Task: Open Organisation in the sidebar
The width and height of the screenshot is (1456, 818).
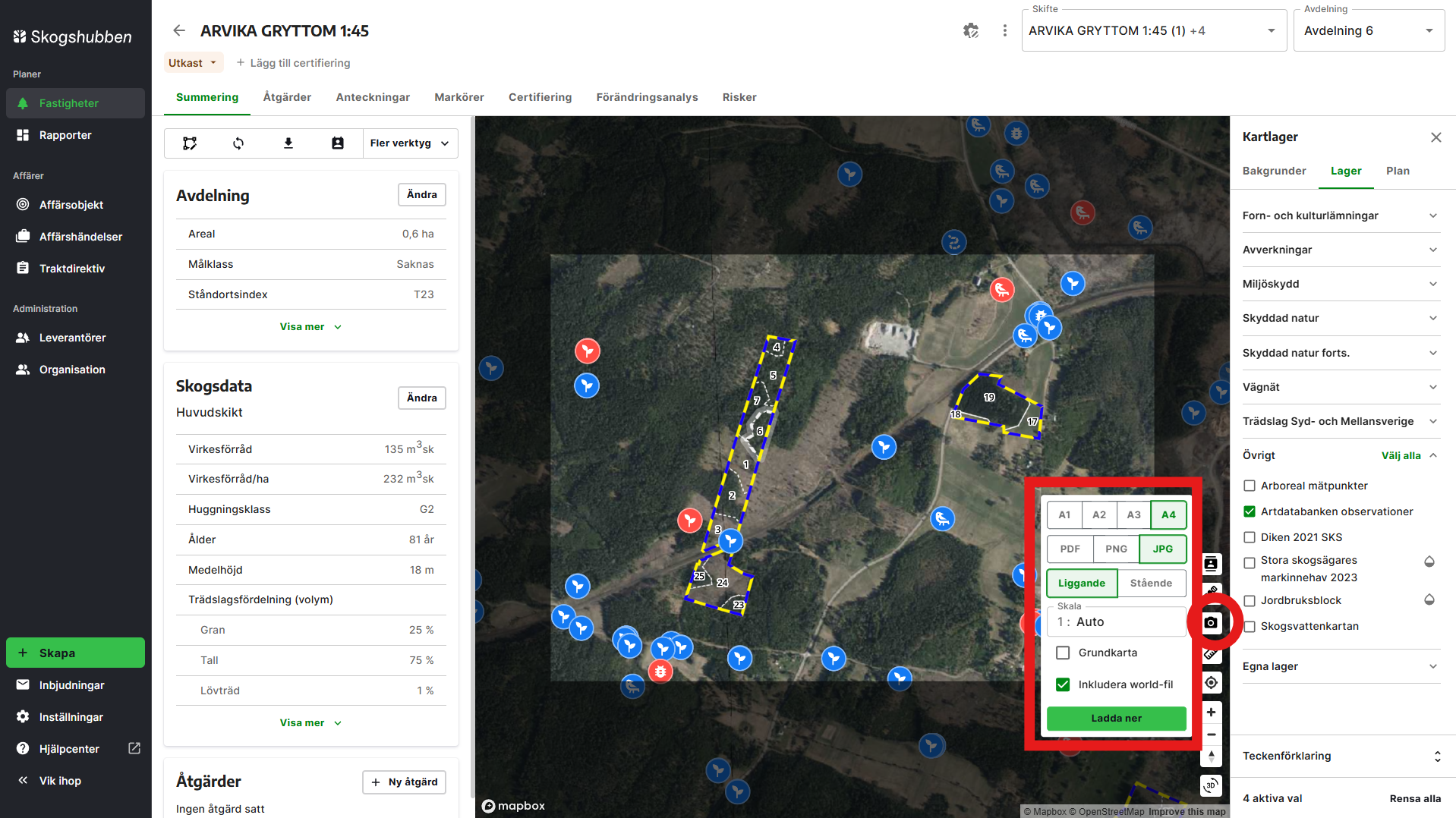Action: (x=75, y=370)
